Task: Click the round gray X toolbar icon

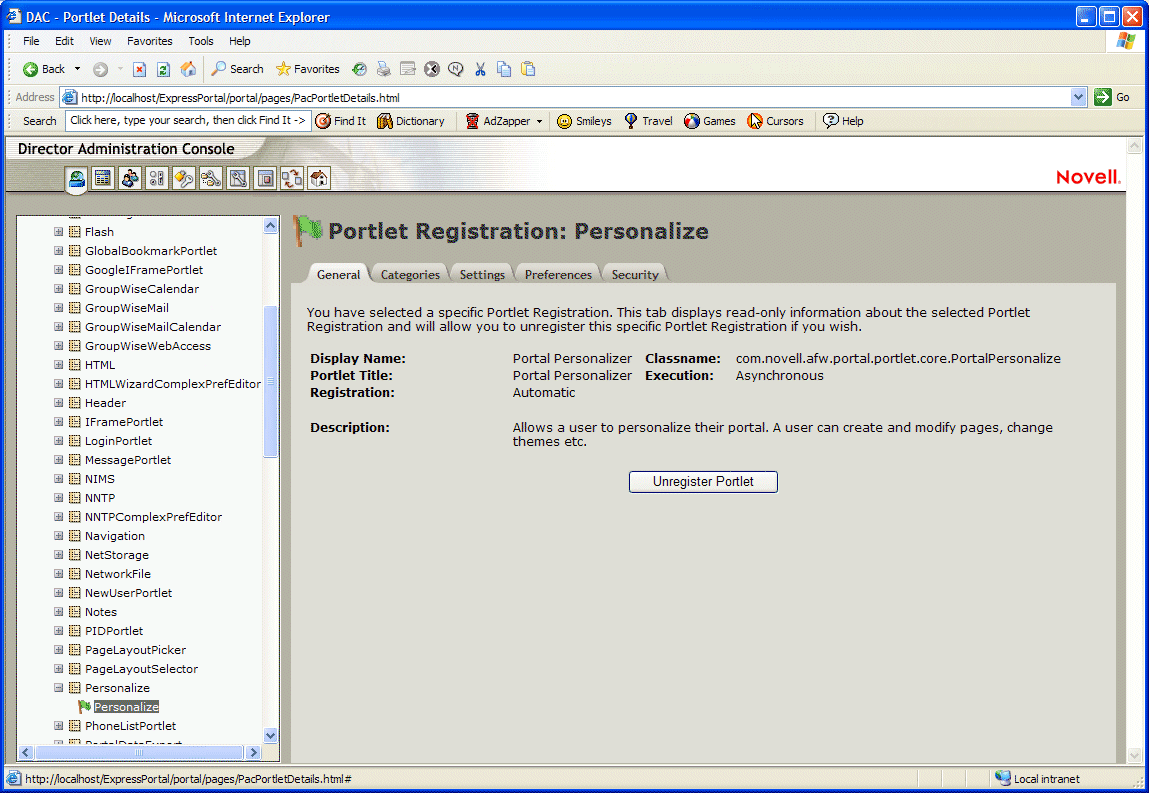Action: (432, 69)
